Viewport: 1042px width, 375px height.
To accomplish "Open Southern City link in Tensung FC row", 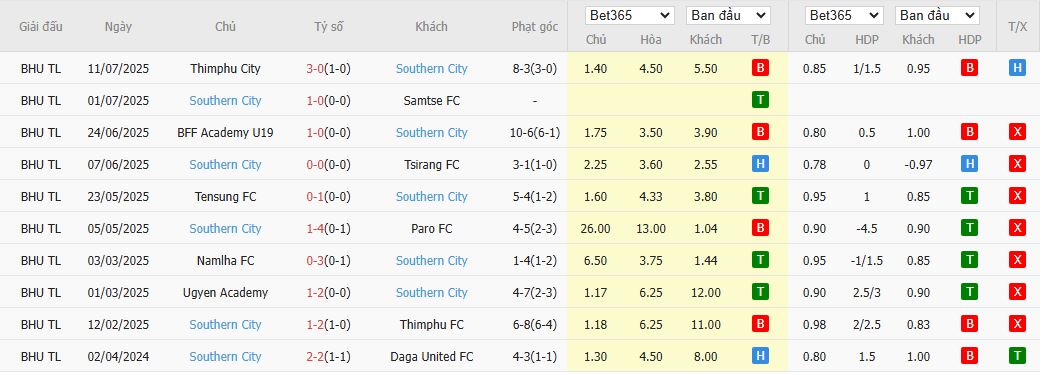I will pyautogui.click(x=432, y=196).
